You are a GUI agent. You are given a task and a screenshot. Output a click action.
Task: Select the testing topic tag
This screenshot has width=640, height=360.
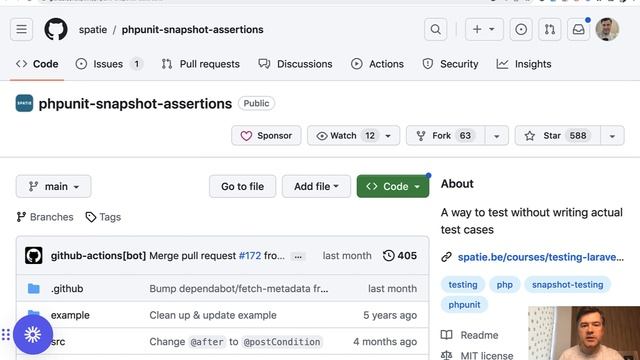[463, 284]
